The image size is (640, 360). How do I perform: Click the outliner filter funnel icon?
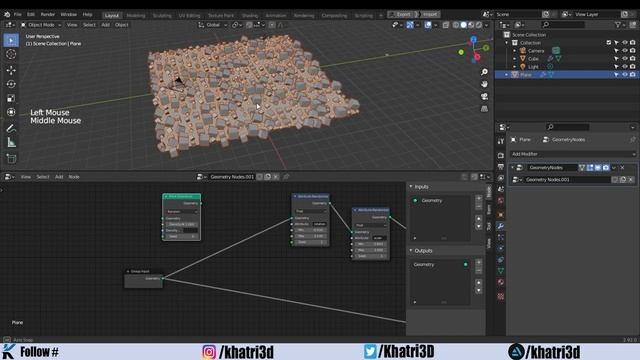pos(618,25)
